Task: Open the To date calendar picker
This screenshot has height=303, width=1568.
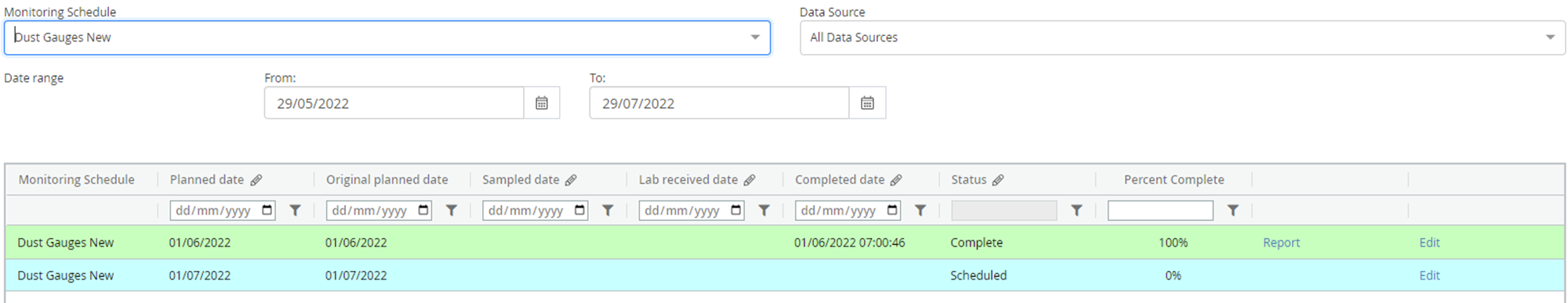Action: (867, 103)
